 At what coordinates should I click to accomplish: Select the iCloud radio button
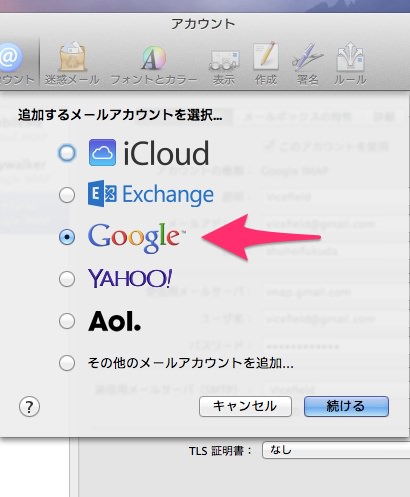click(67, 153)
